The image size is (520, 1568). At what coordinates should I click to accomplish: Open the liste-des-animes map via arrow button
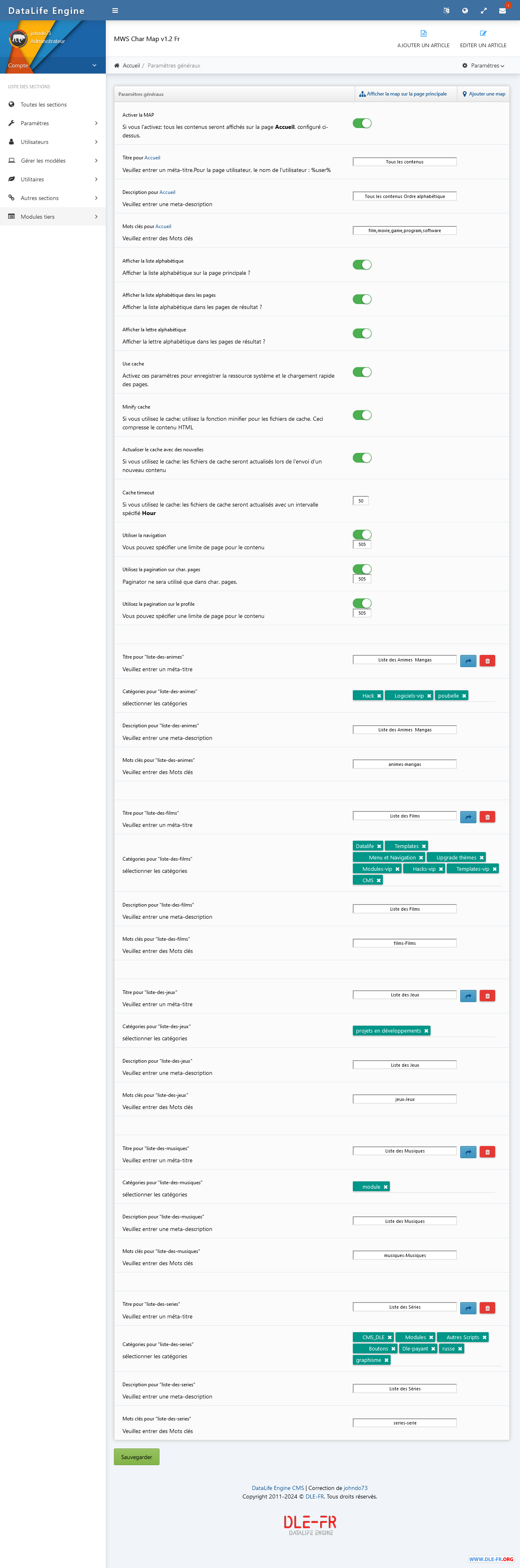coord(468,661)
